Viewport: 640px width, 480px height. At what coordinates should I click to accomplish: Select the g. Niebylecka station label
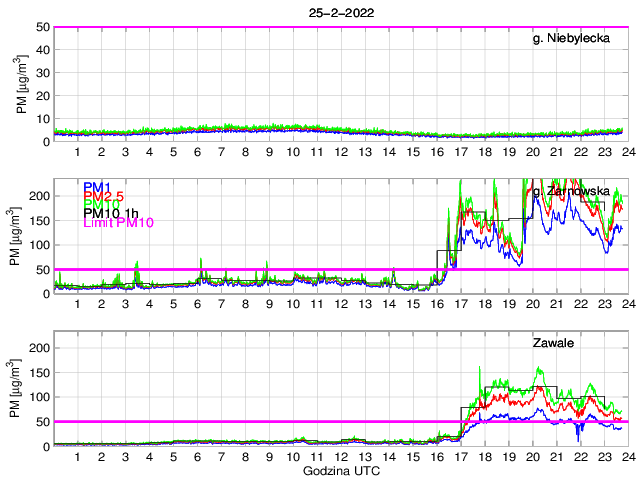[576, 39]
